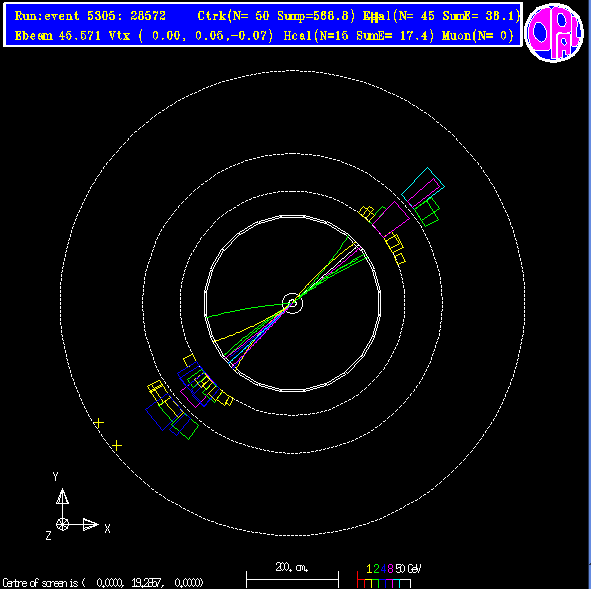This screenshot has width=591, height=589.
Task: Select the magenta 8 GeV legend number
Action: pos(390,569)
